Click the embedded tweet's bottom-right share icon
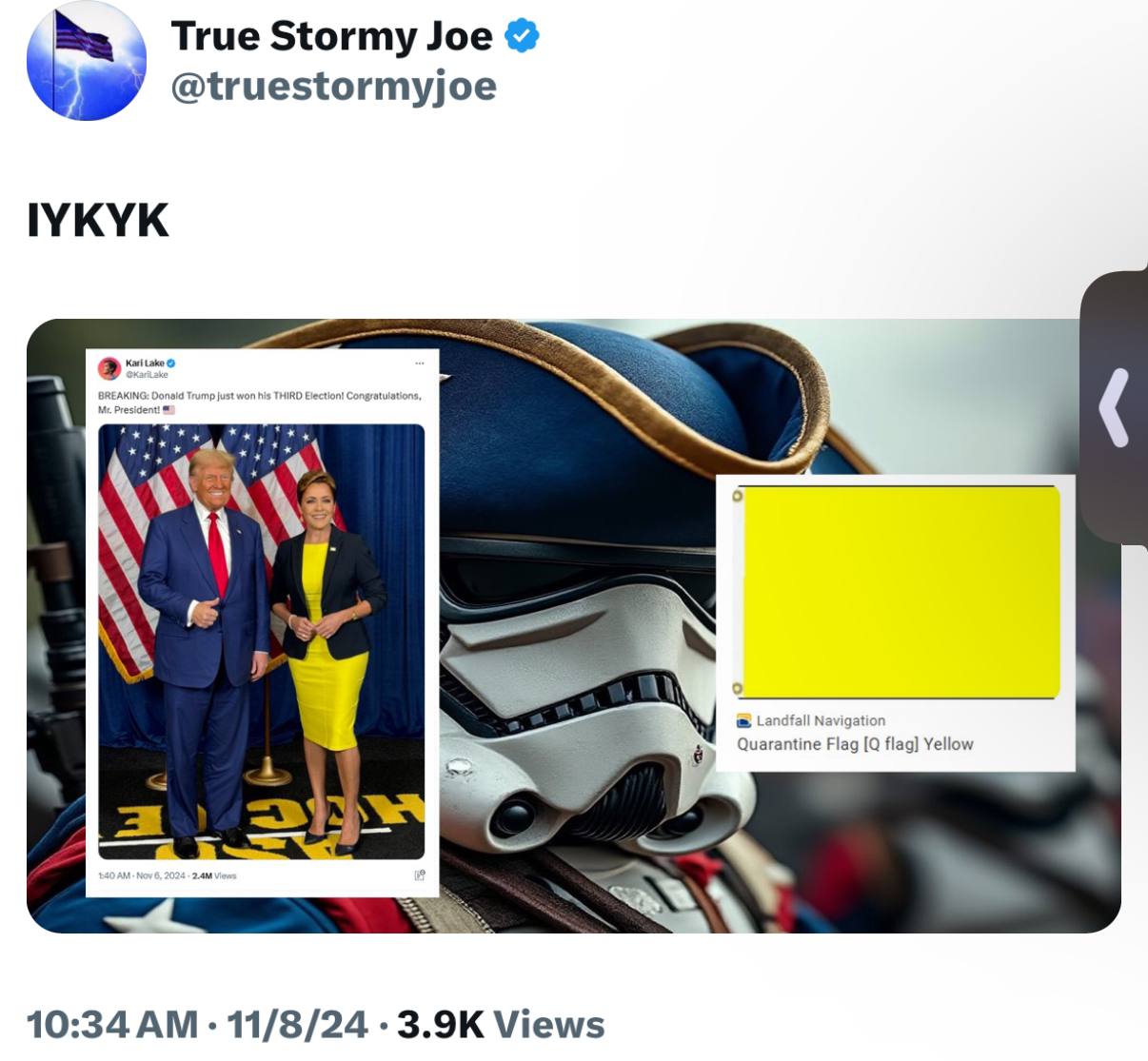Image resolution: width=1148 pixels, height=1061 pixels. (x=419, y=875)
